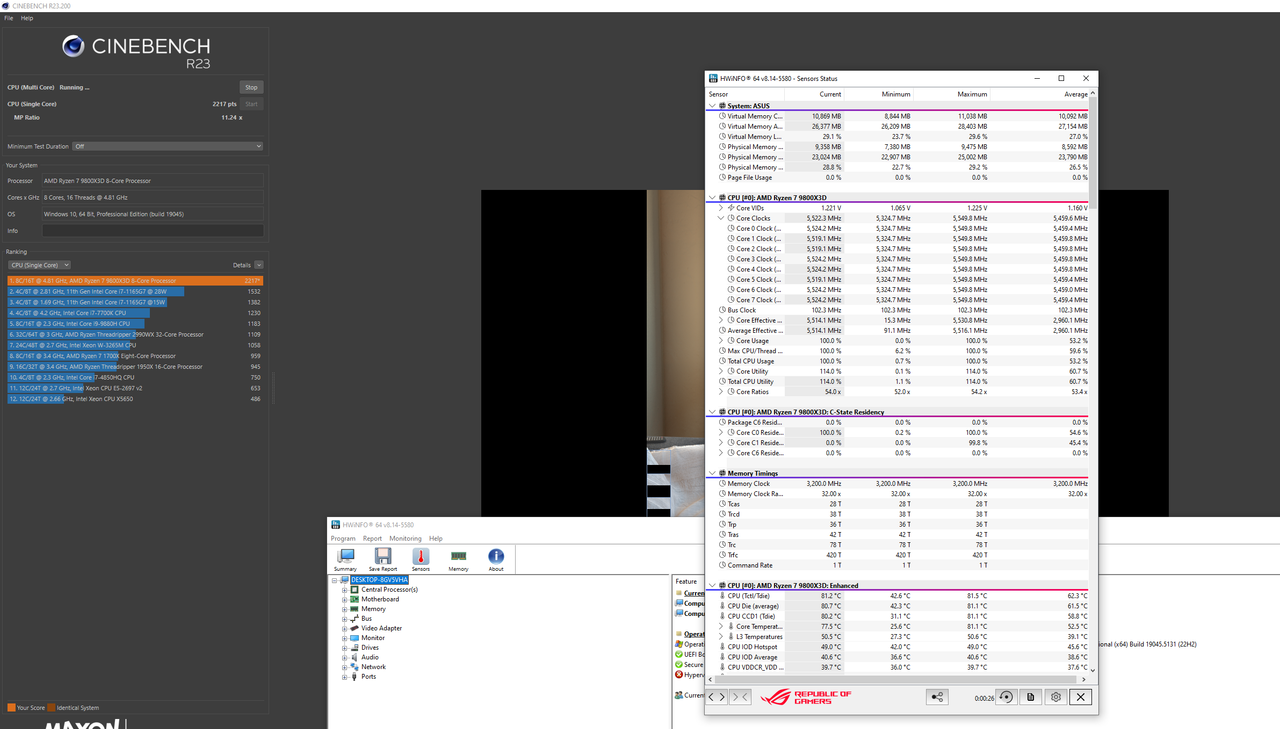Collapse the Core Clocks sensor group

click(x=722, y=218)
